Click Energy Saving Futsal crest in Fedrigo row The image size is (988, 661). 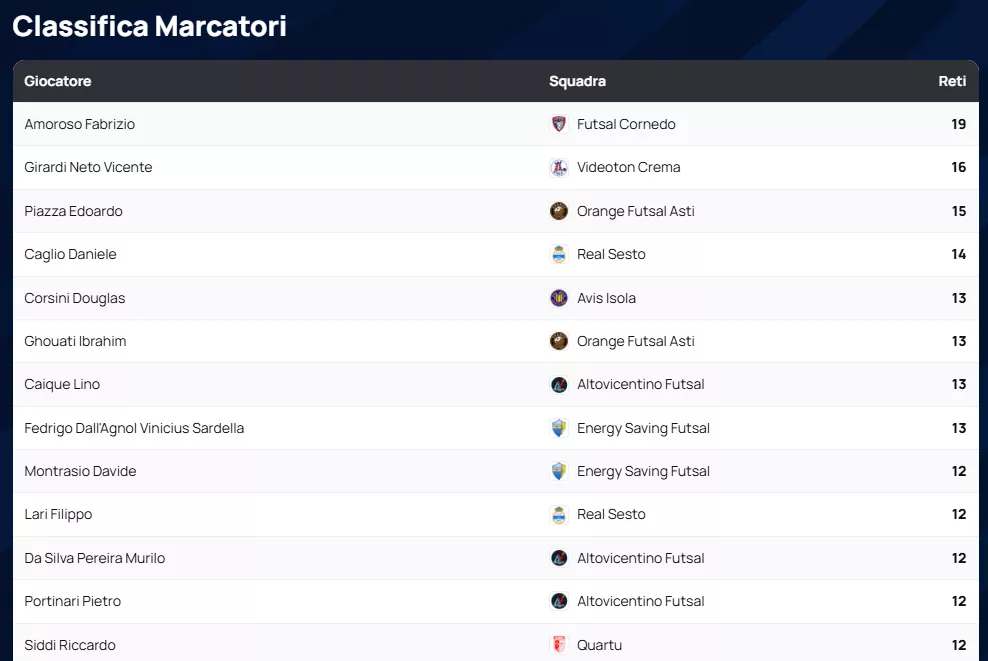(559, 428)
